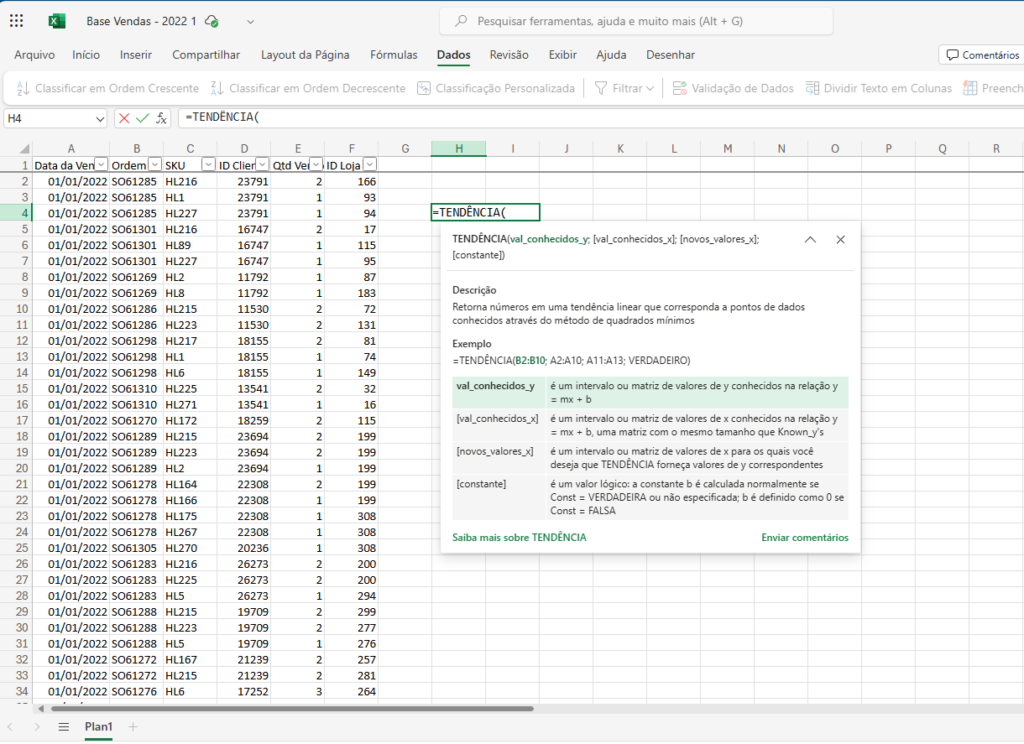The image size is (1024, 744).
Task: Switch to the Fórmulas tab
Action: coord(394,55)
